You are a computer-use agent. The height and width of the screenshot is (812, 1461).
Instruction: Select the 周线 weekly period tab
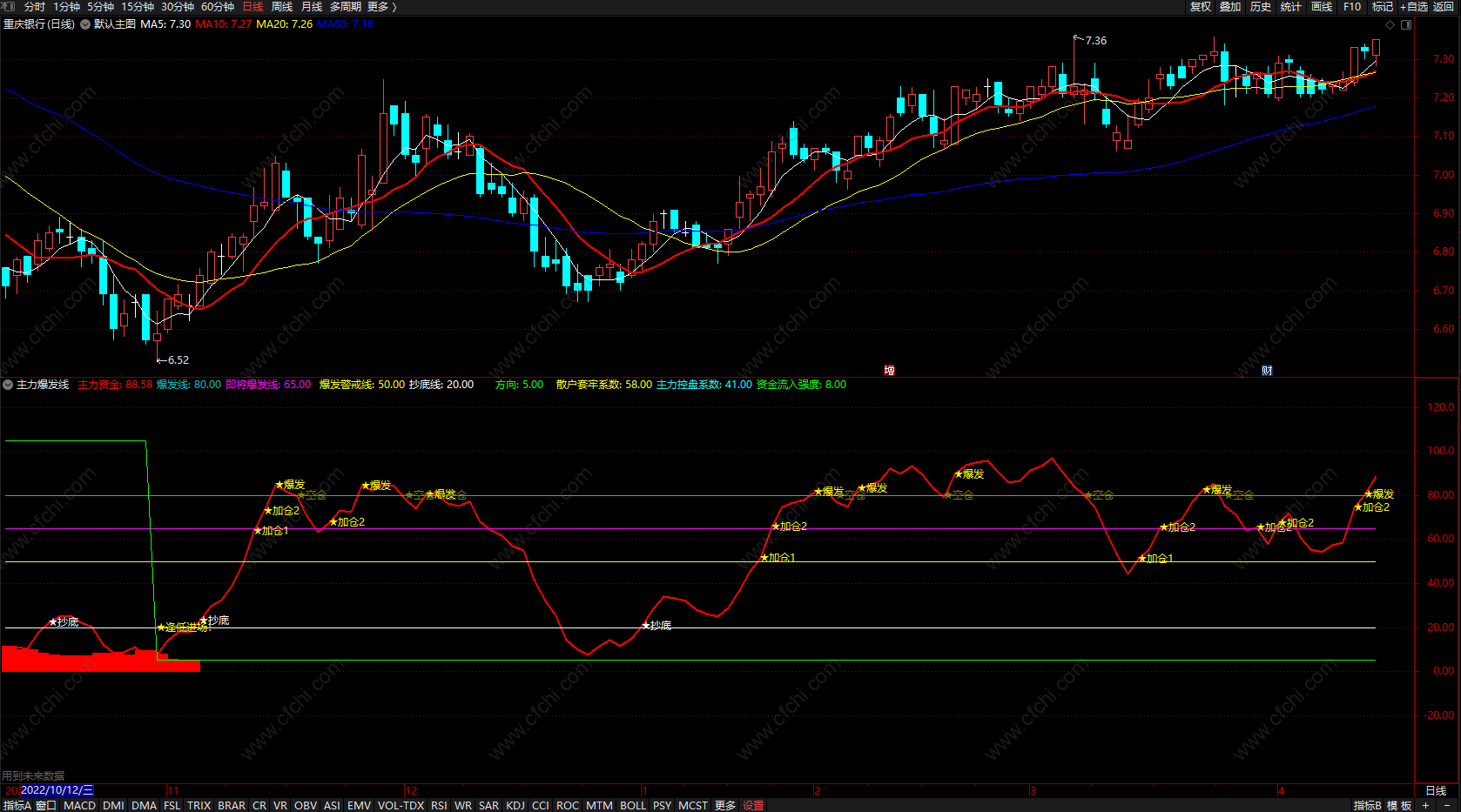282,6
